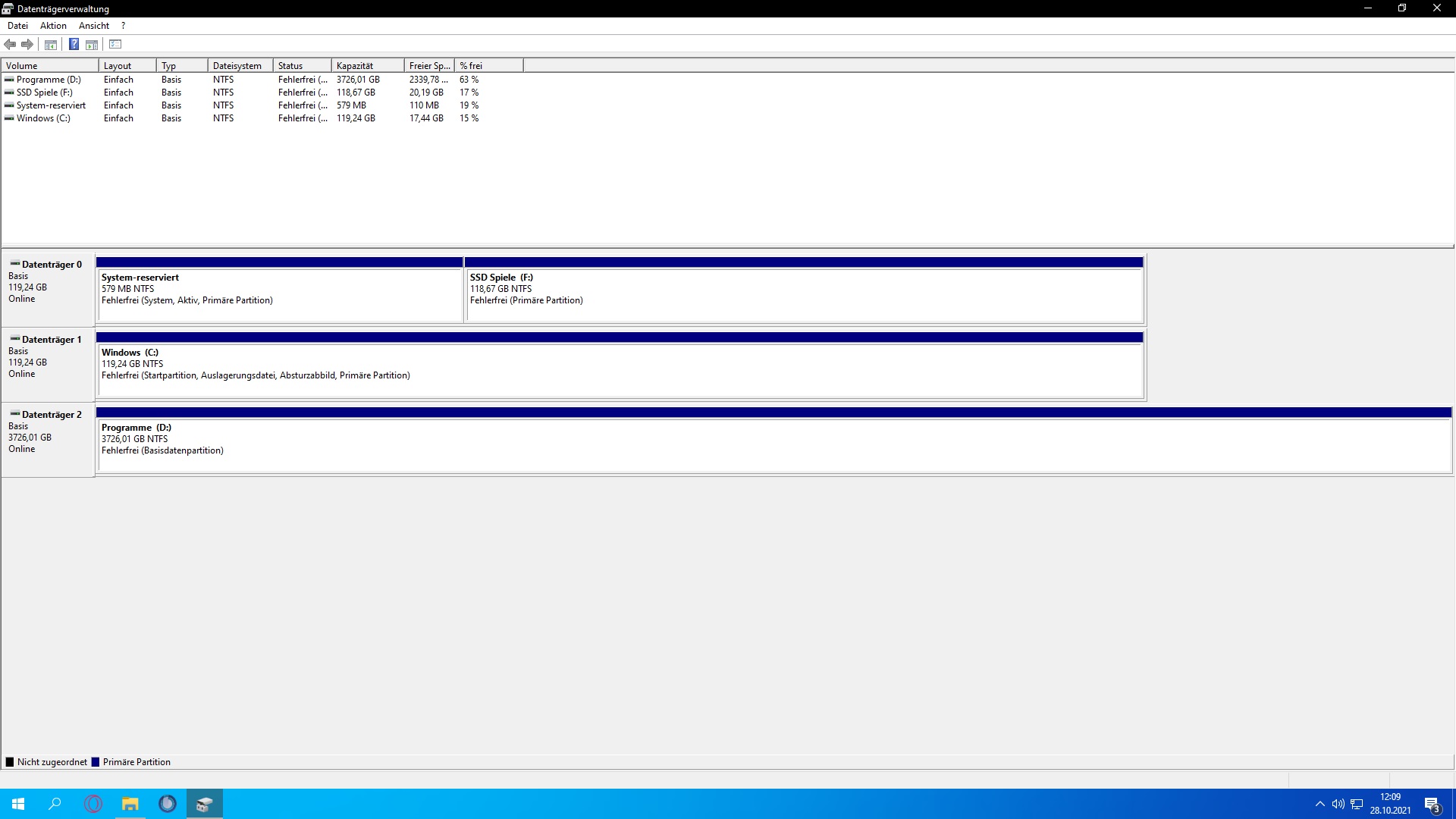
Task: Click the Back arrow toolbar icon
Action: click(x=10, y=45)
